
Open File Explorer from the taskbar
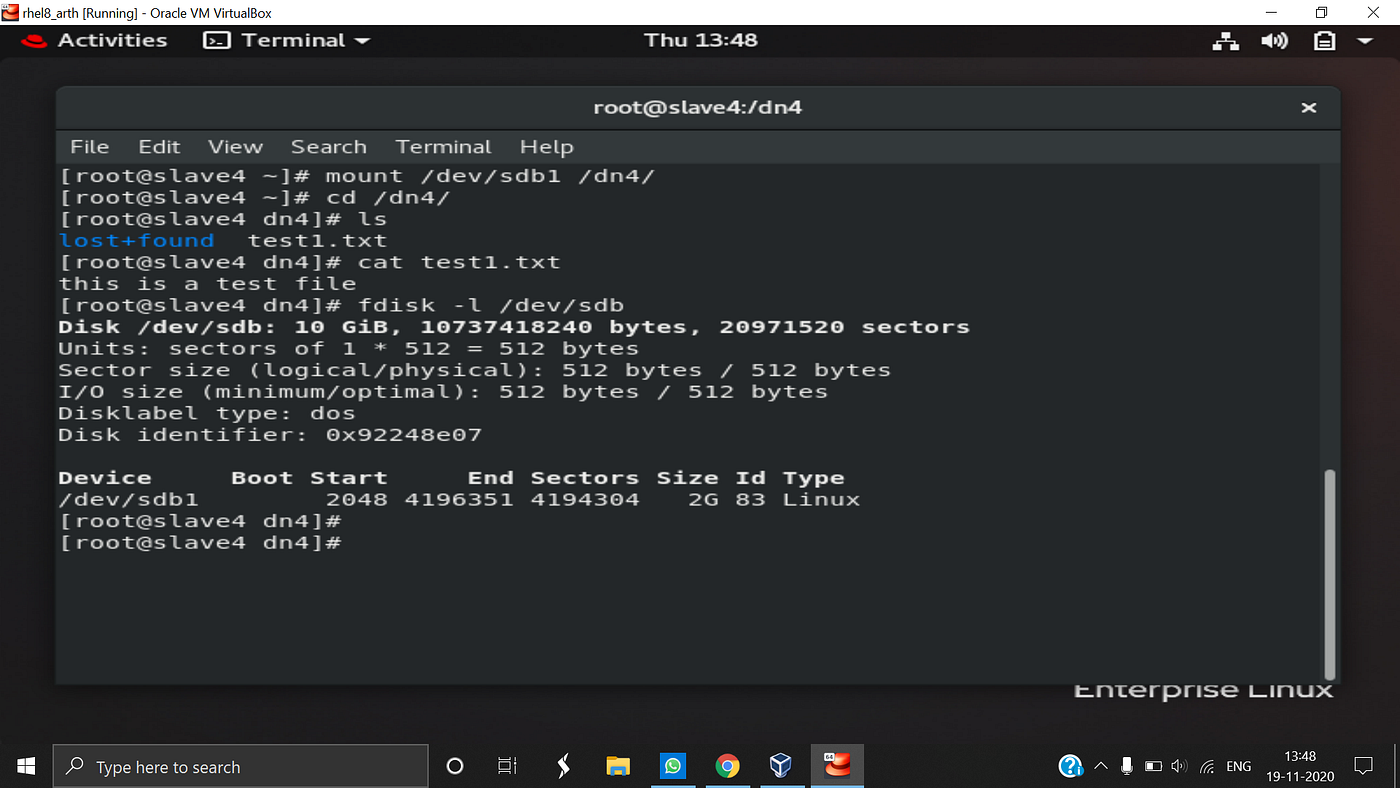point(617,766)
